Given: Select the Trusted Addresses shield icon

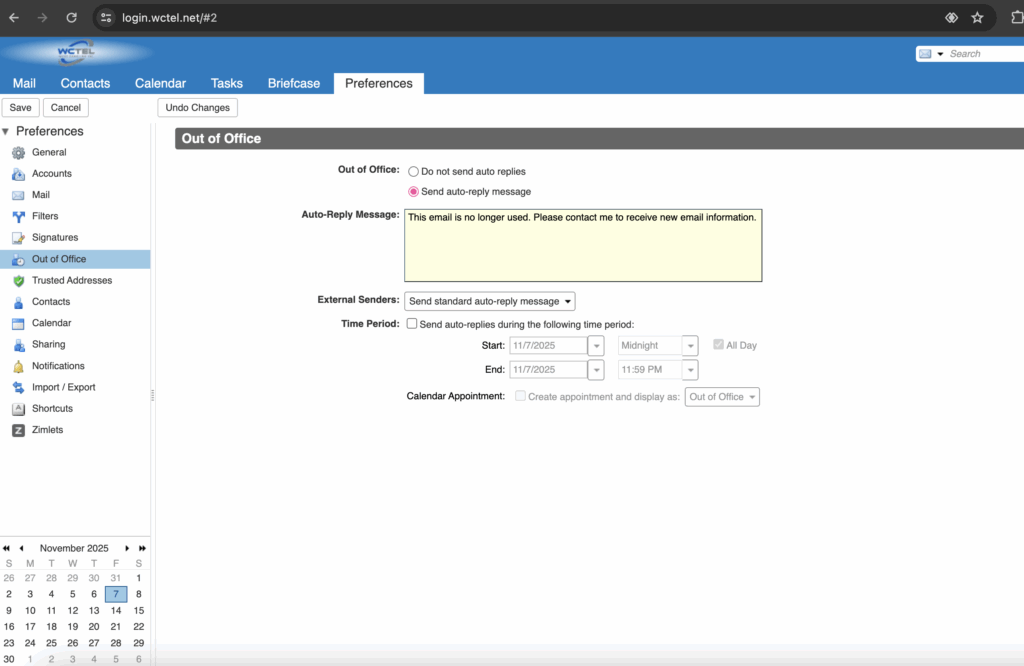Looking at the screenshot, I should click(x=18, y=281).
